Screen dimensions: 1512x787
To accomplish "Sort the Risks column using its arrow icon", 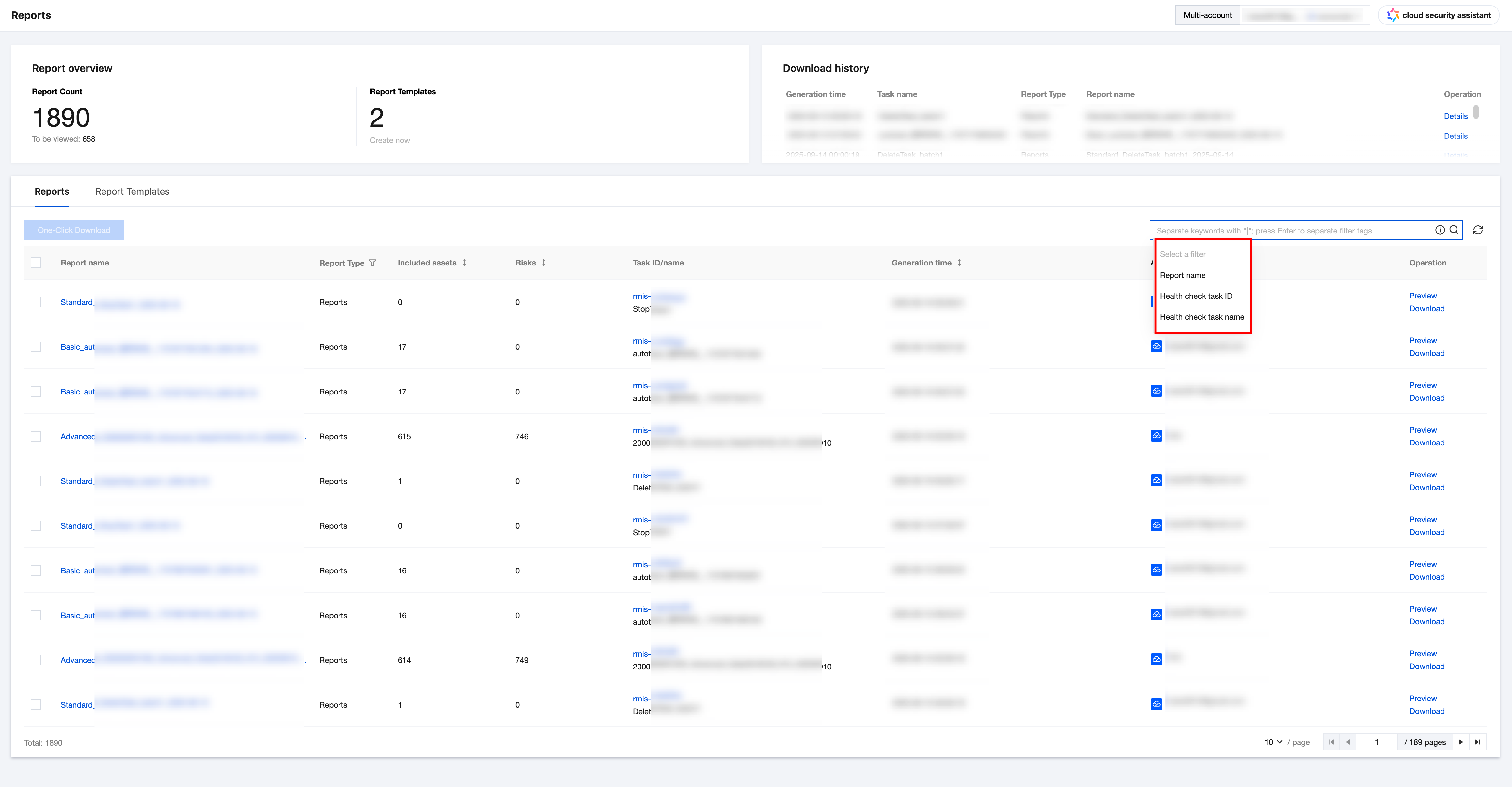I will click(543, 263).
